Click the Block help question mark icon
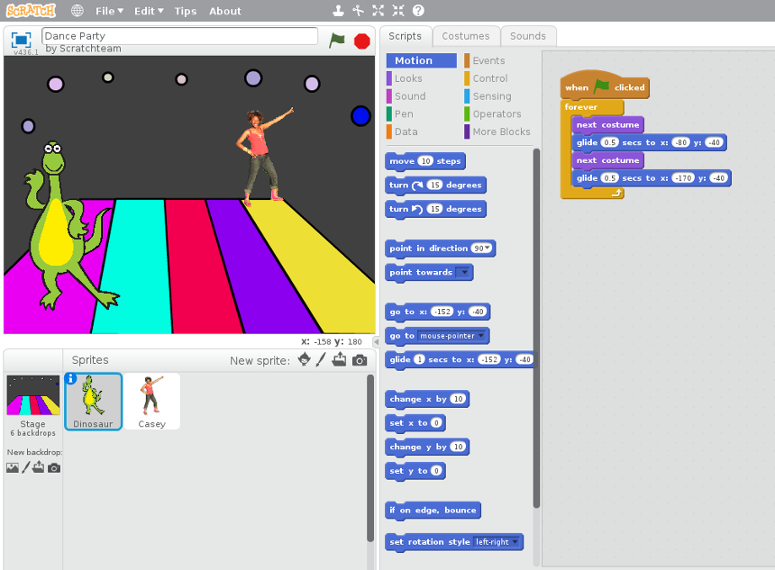 pyautogui.click(x=418, y=11)
